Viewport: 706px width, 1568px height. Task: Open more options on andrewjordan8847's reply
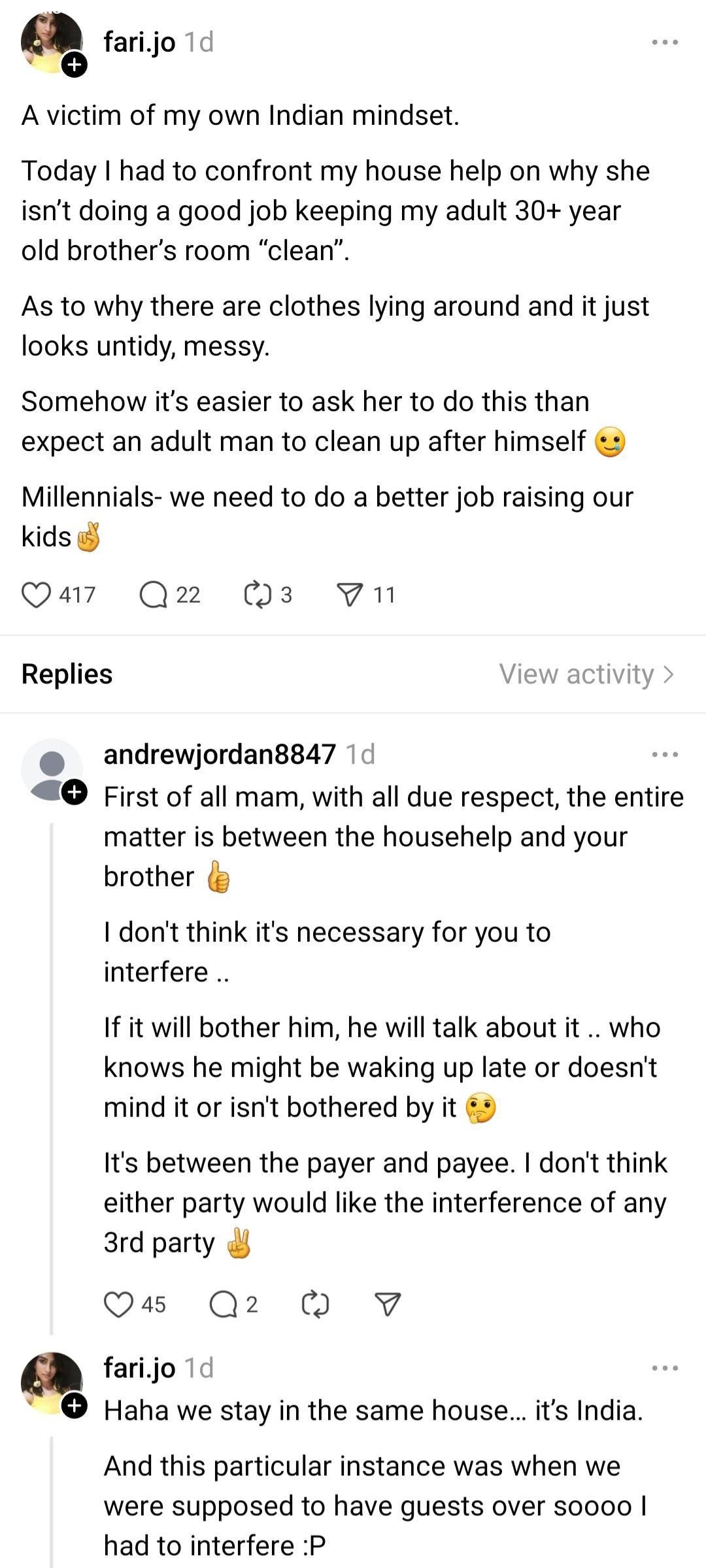pyautogui.click(x=665, y=754)
